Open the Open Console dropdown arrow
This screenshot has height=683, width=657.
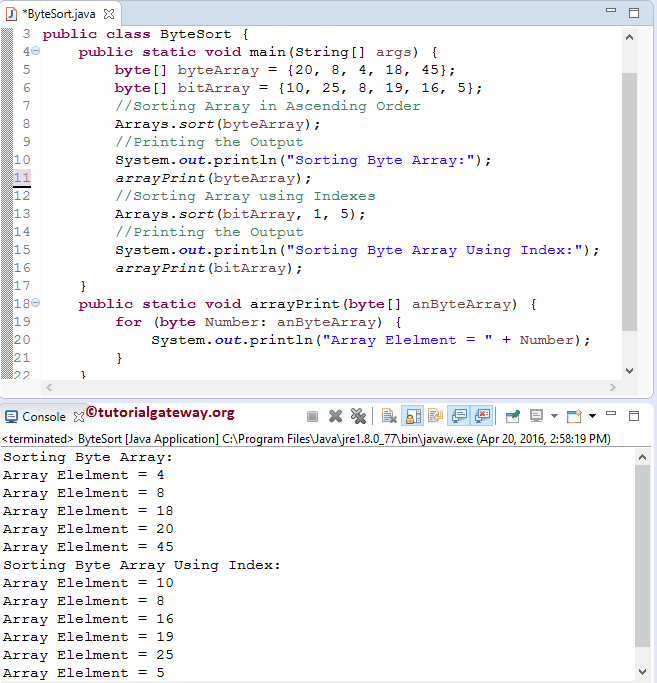593,416
